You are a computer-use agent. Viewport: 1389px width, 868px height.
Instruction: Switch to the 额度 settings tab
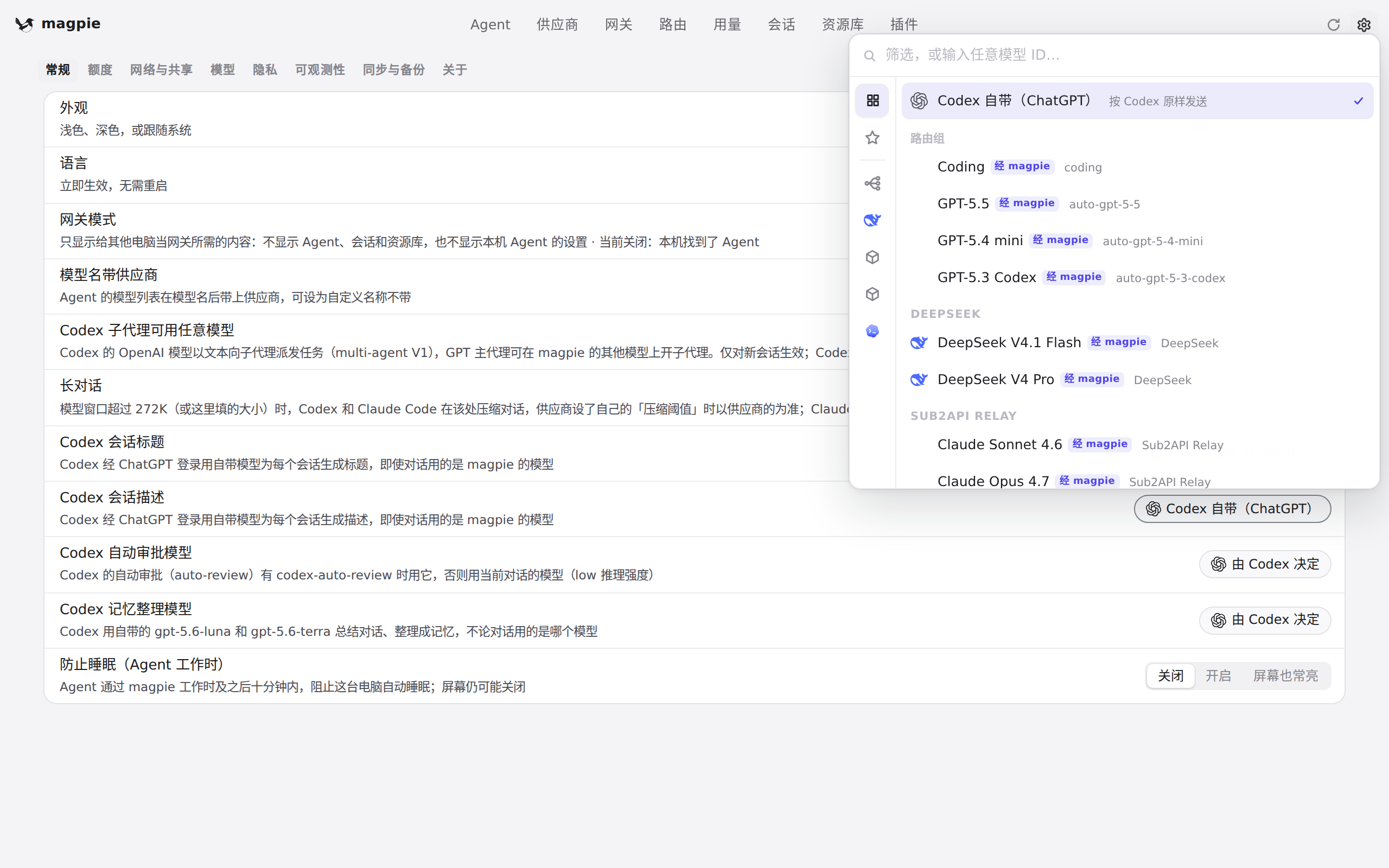[x=100, y=70]
